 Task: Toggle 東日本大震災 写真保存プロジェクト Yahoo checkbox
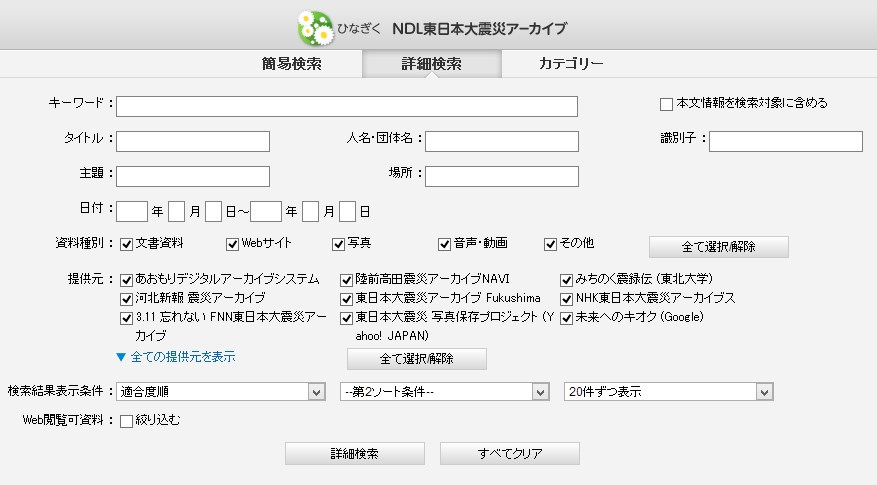(x=346, y=318)
